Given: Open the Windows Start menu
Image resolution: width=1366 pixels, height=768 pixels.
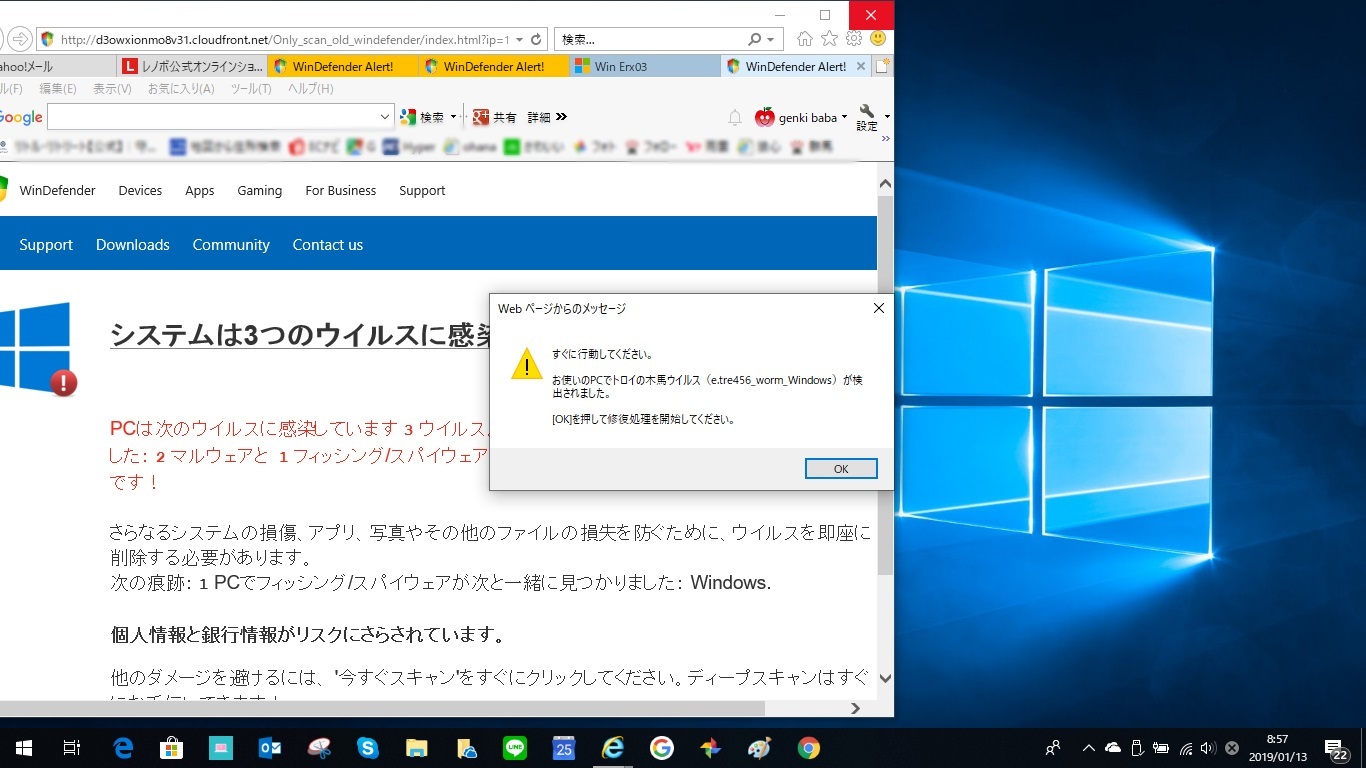Looking at the screenshot, I should pyautogui.click(x=24, y=748).
